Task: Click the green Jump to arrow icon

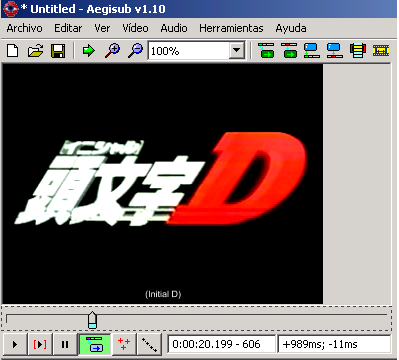Action: click(x=89, y=51)
